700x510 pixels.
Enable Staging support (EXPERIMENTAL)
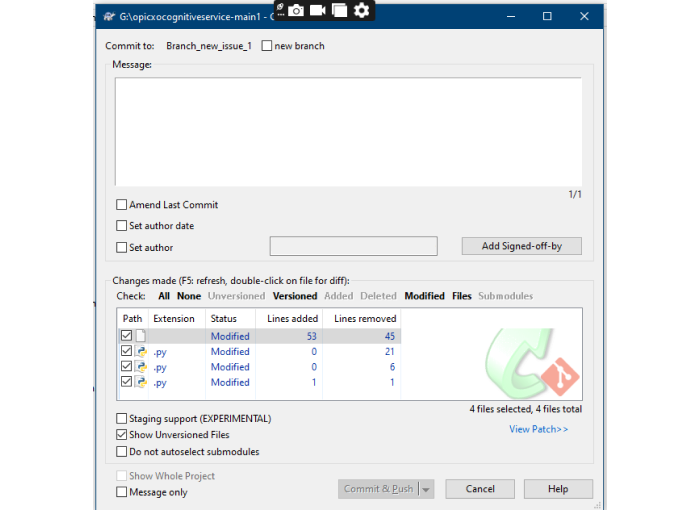[x=121, y=418]
